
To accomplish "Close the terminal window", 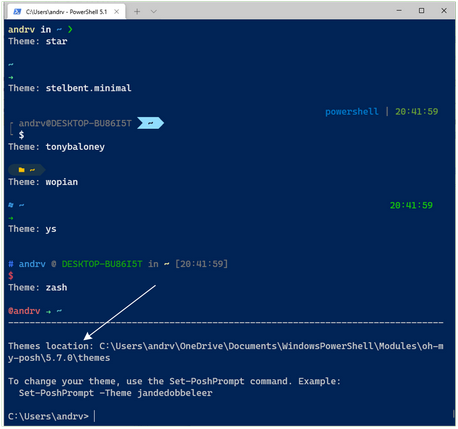I will [444, 11].
